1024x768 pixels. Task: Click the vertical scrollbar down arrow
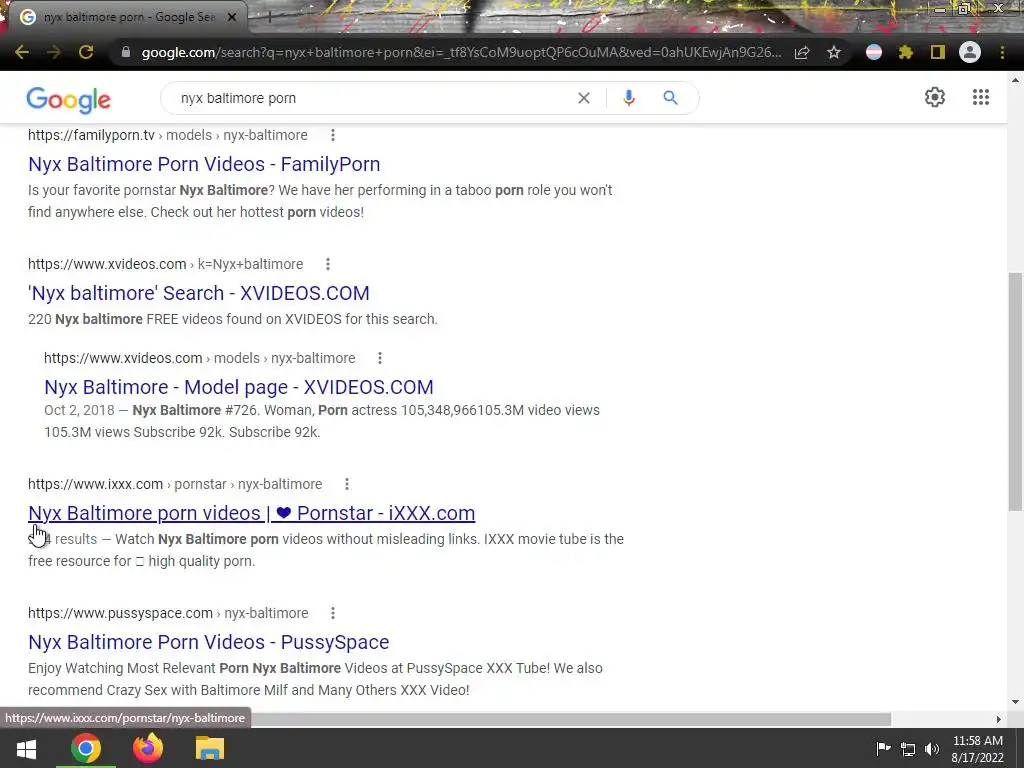point(1015,702)
